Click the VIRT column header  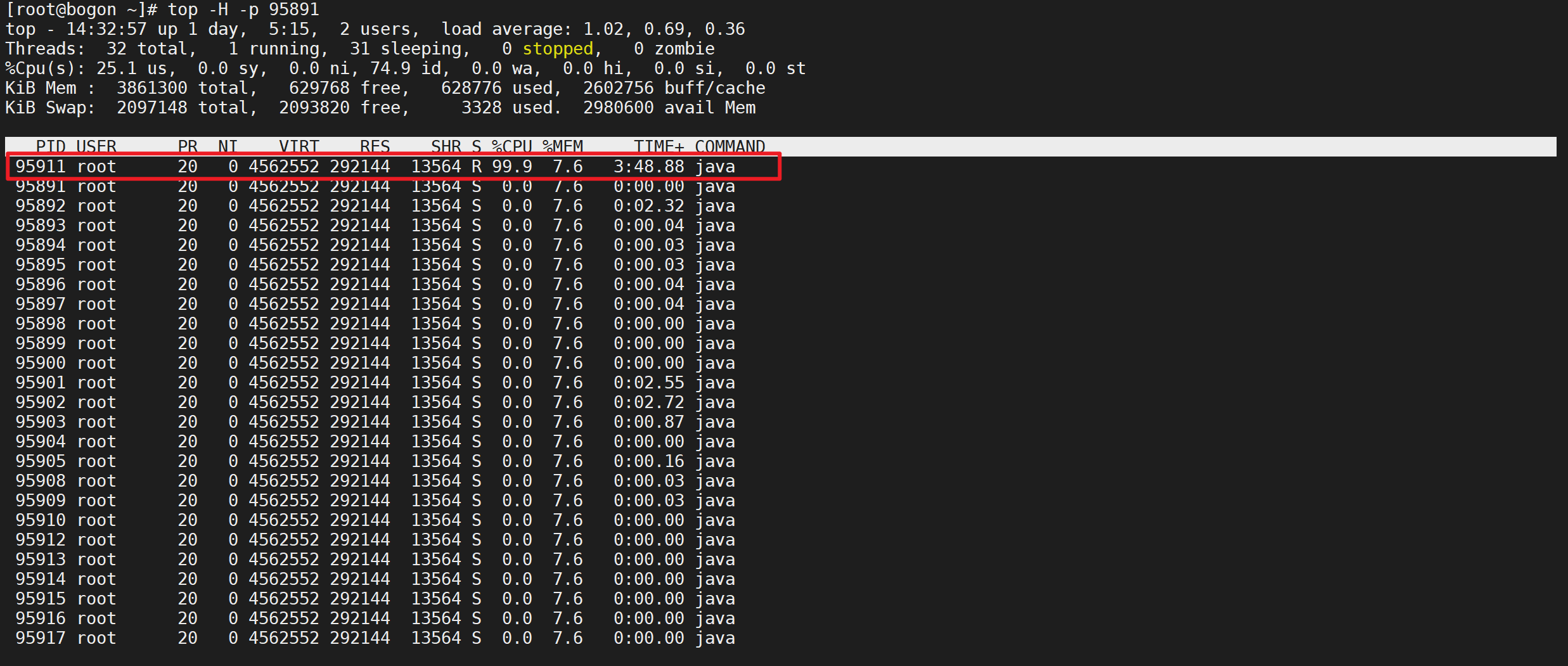(299, 147)
